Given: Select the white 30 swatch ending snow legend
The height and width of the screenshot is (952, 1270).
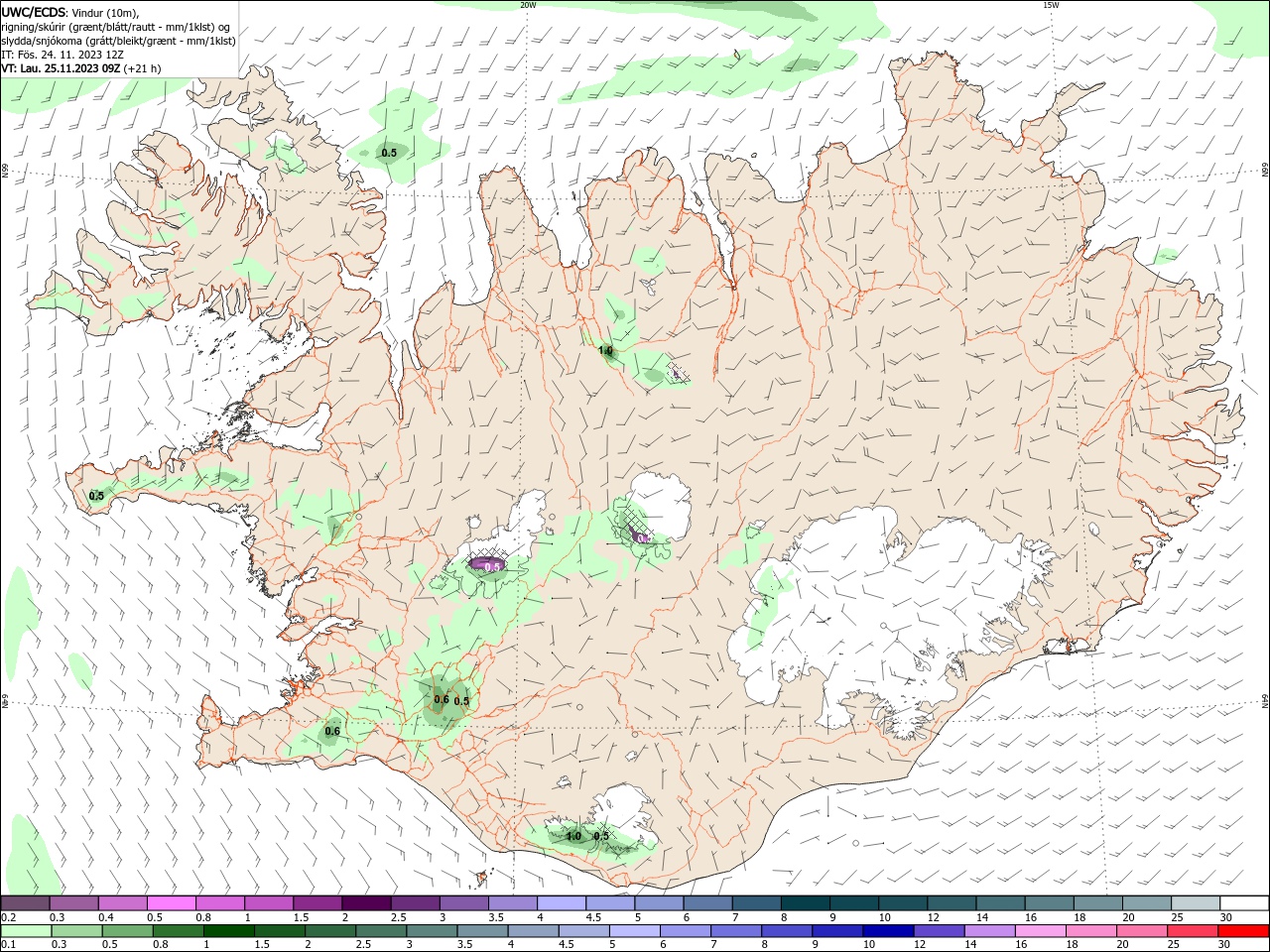Looking at the screenshot, I should click(1244, 903).
